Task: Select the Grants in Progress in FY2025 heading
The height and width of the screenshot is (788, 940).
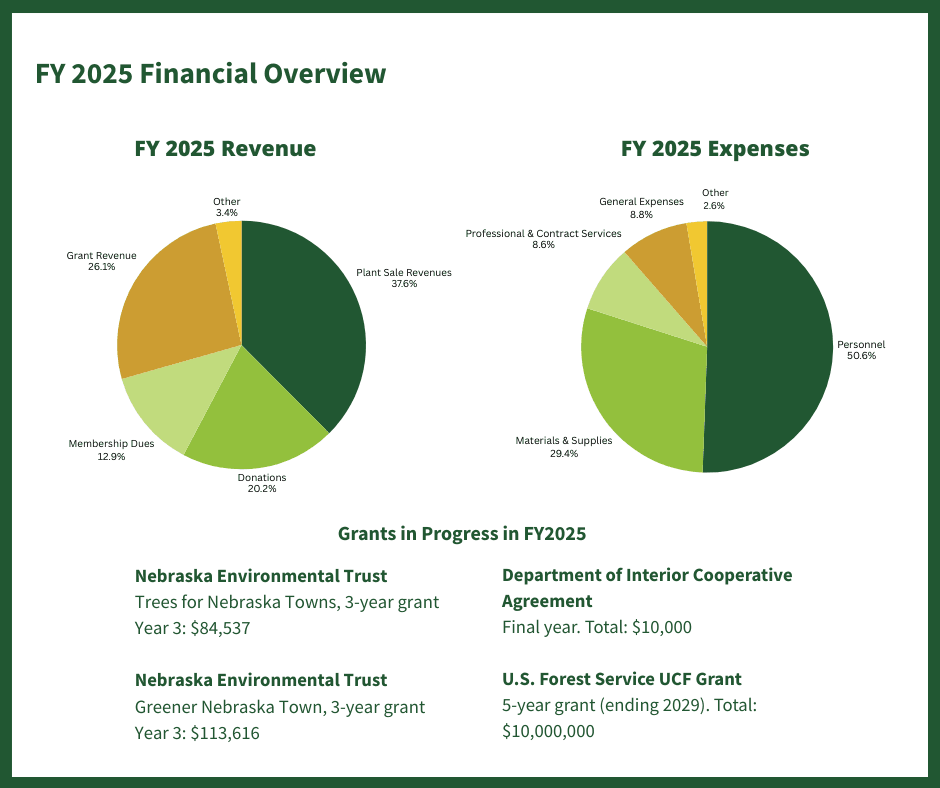Action: pos(463,533)
